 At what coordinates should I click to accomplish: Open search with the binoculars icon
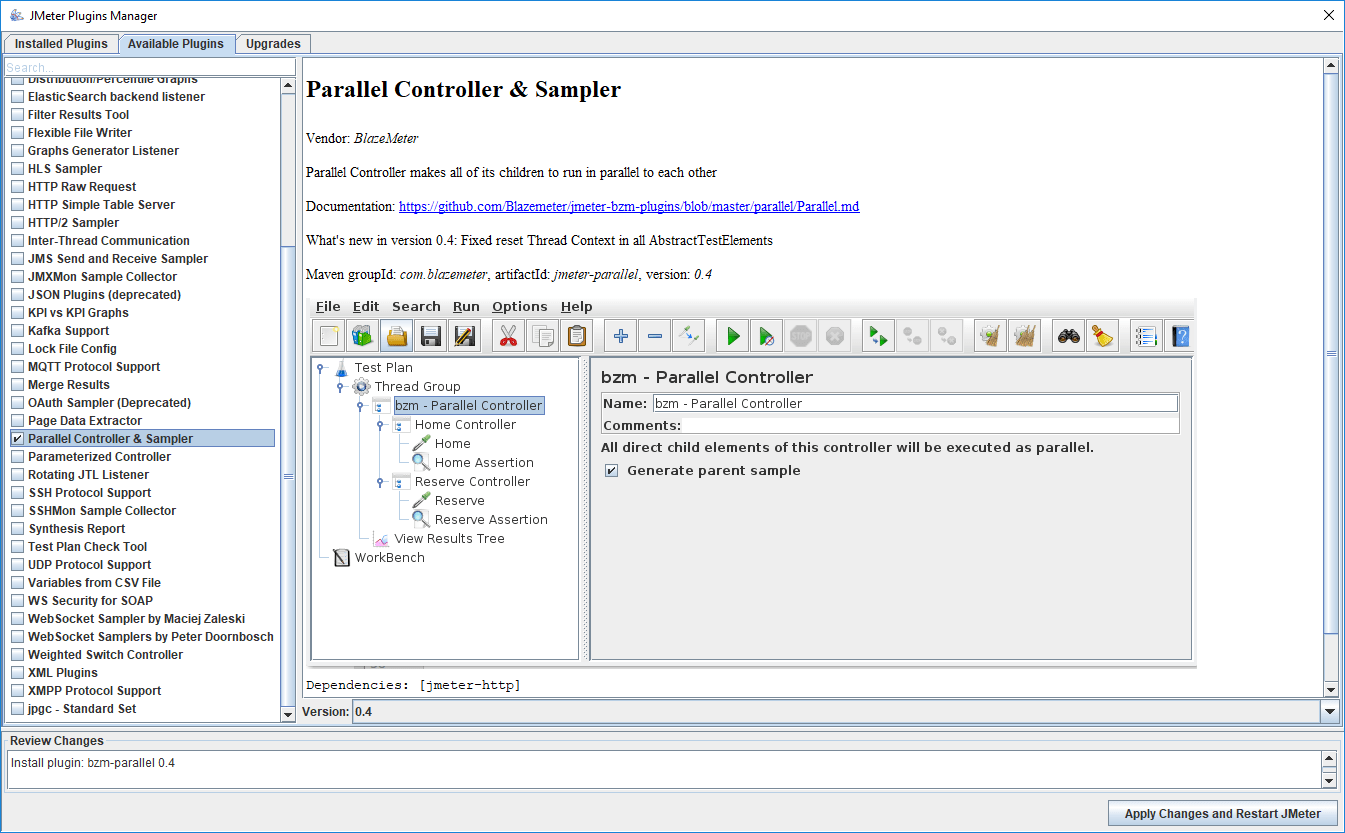(1067, 335)
